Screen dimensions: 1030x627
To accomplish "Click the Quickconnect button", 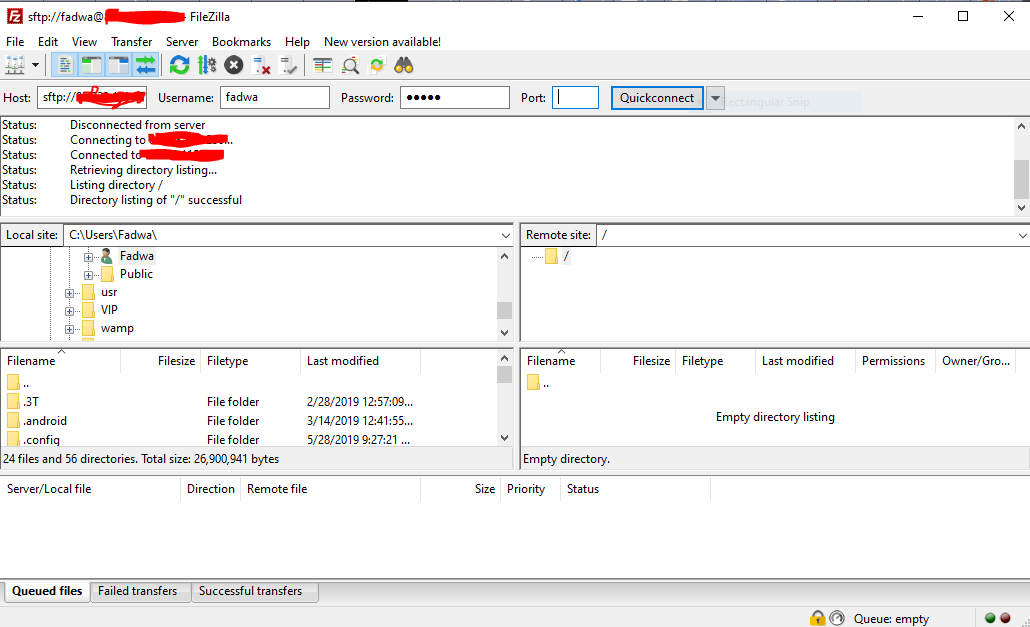I will (x=657, y=98).
